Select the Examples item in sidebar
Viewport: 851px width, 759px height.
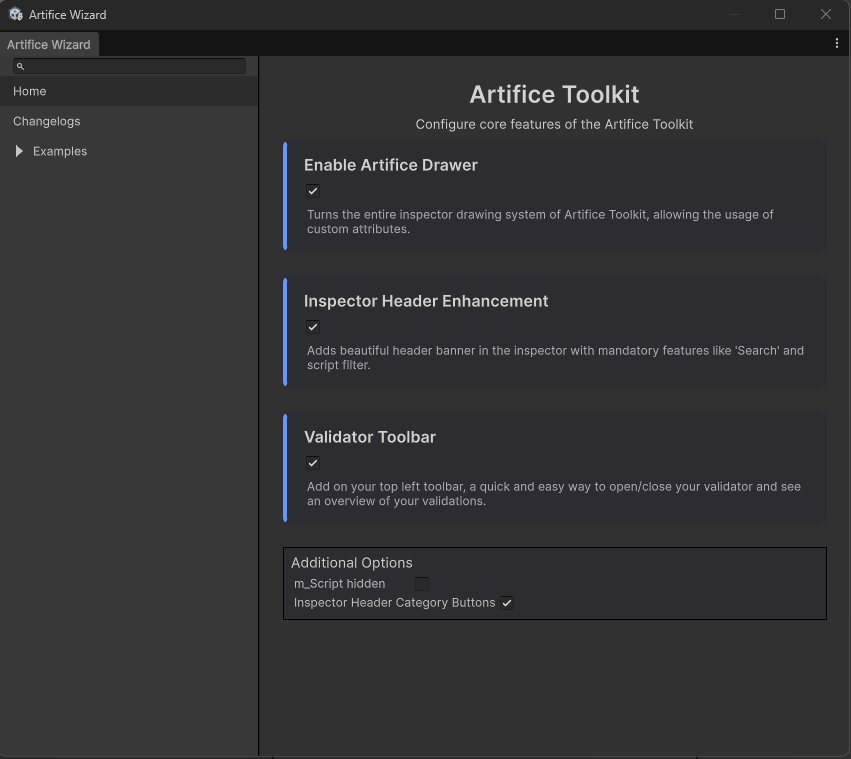[129, 151]
